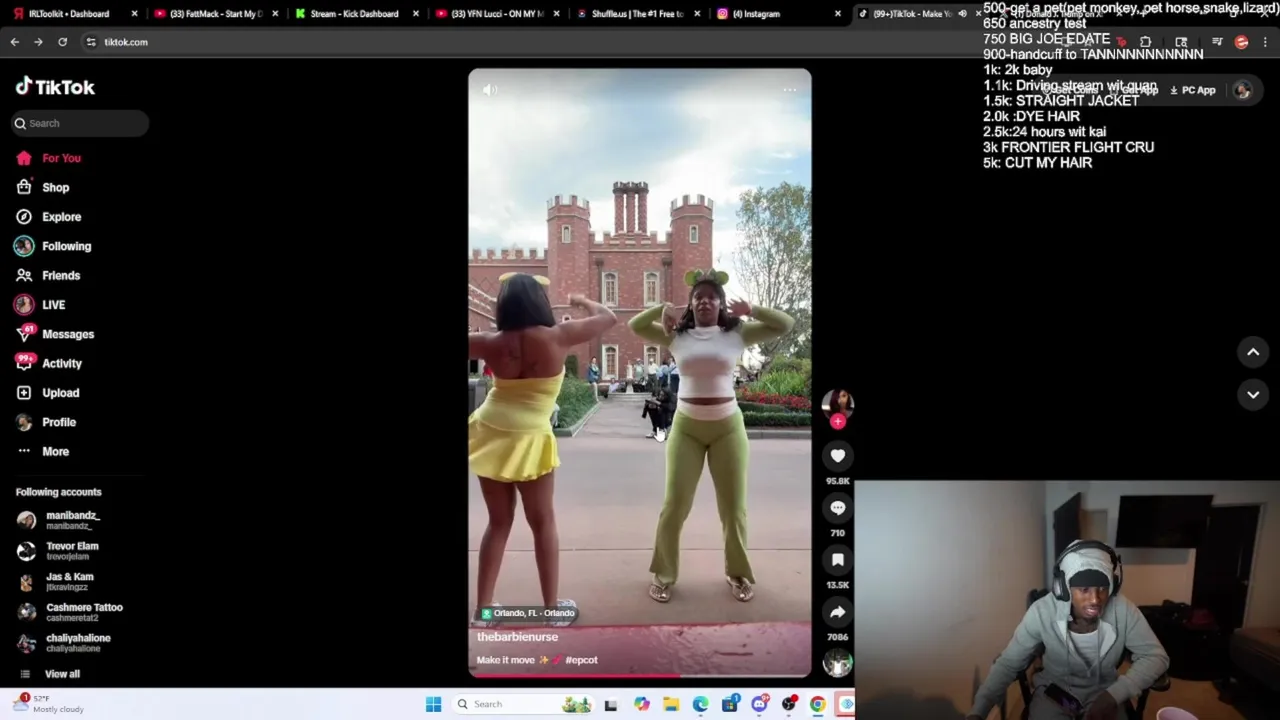This screenshot has height=720, width=1280.
Task: Open Microsoft Store from the taskbar
Action: pos(730,704)
